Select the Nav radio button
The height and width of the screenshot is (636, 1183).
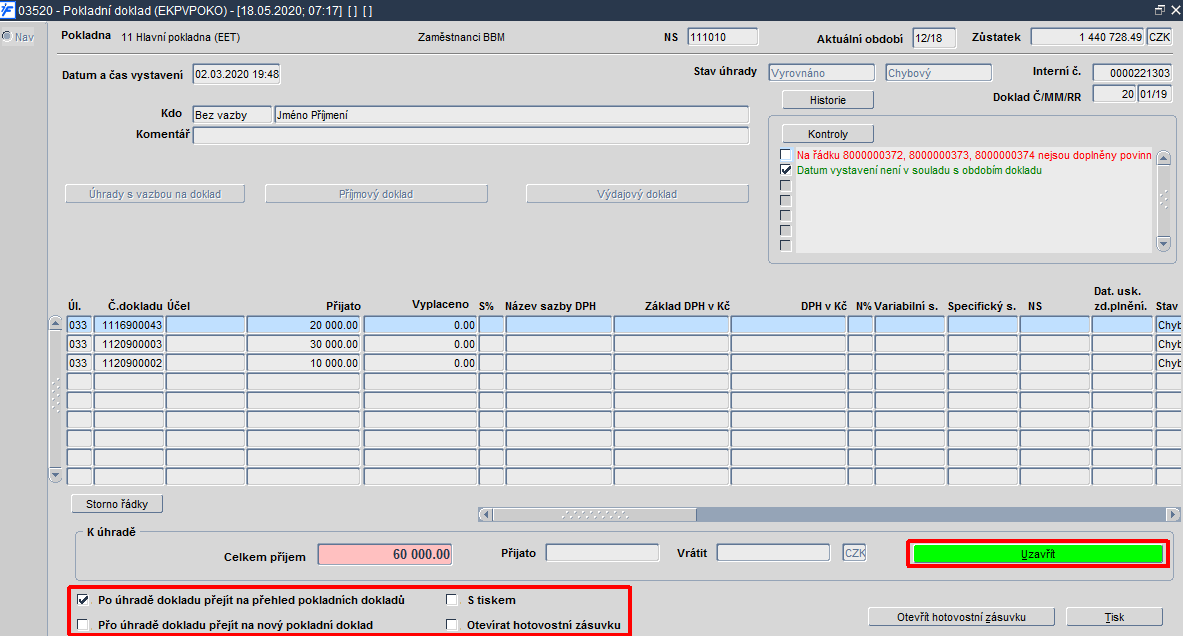(7, 36)
